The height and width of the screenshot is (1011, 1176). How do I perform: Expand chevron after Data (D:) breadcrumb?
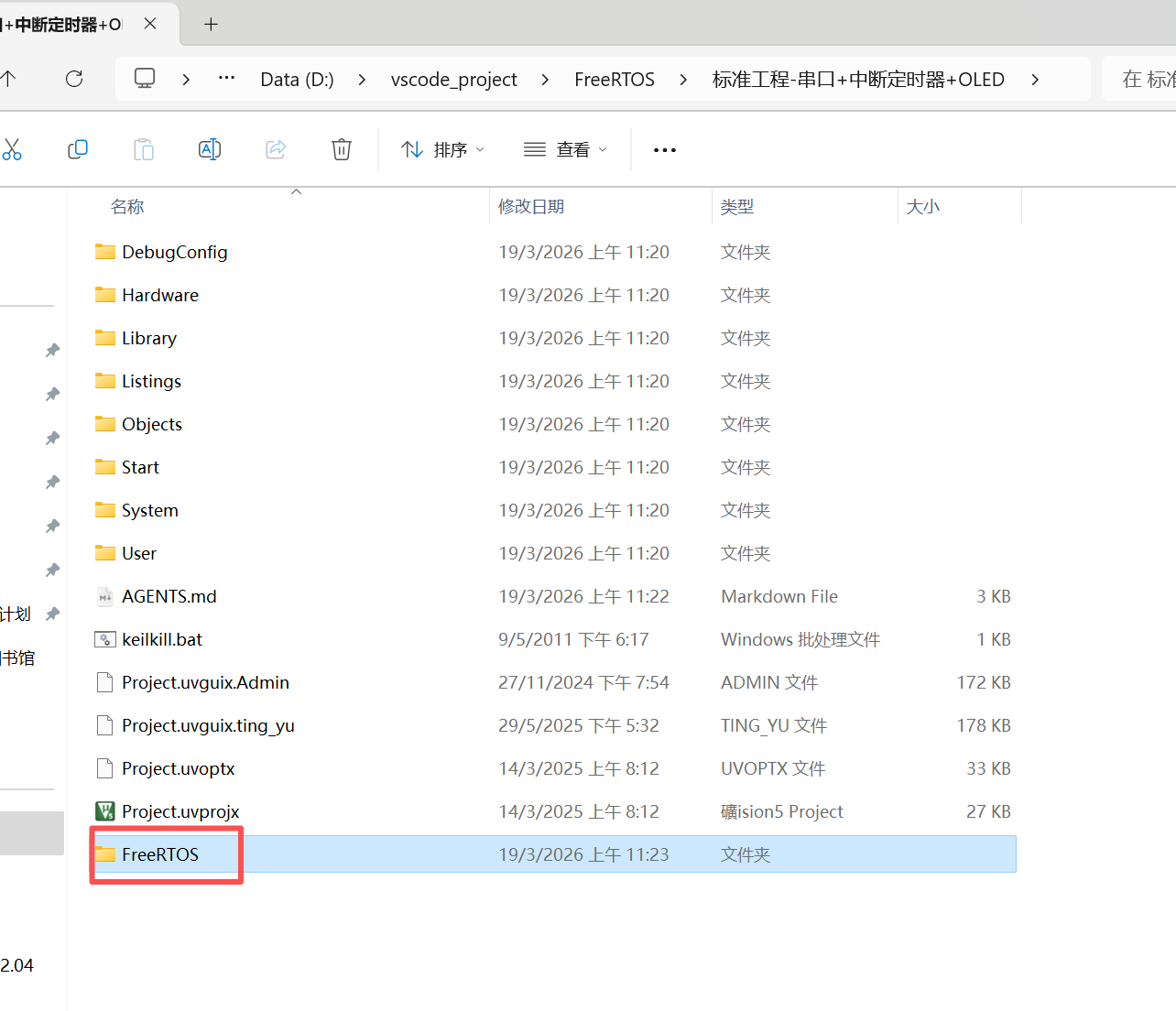363,80
